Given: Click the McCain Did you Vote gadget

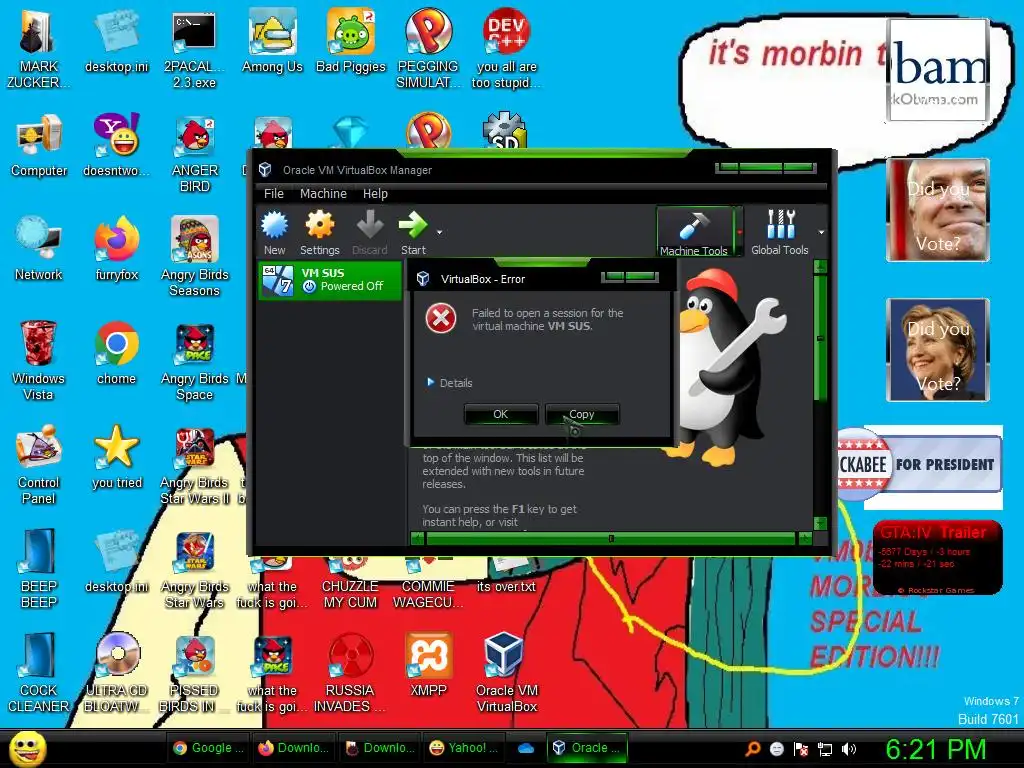Looking at the screenshot, I should 938,210.
